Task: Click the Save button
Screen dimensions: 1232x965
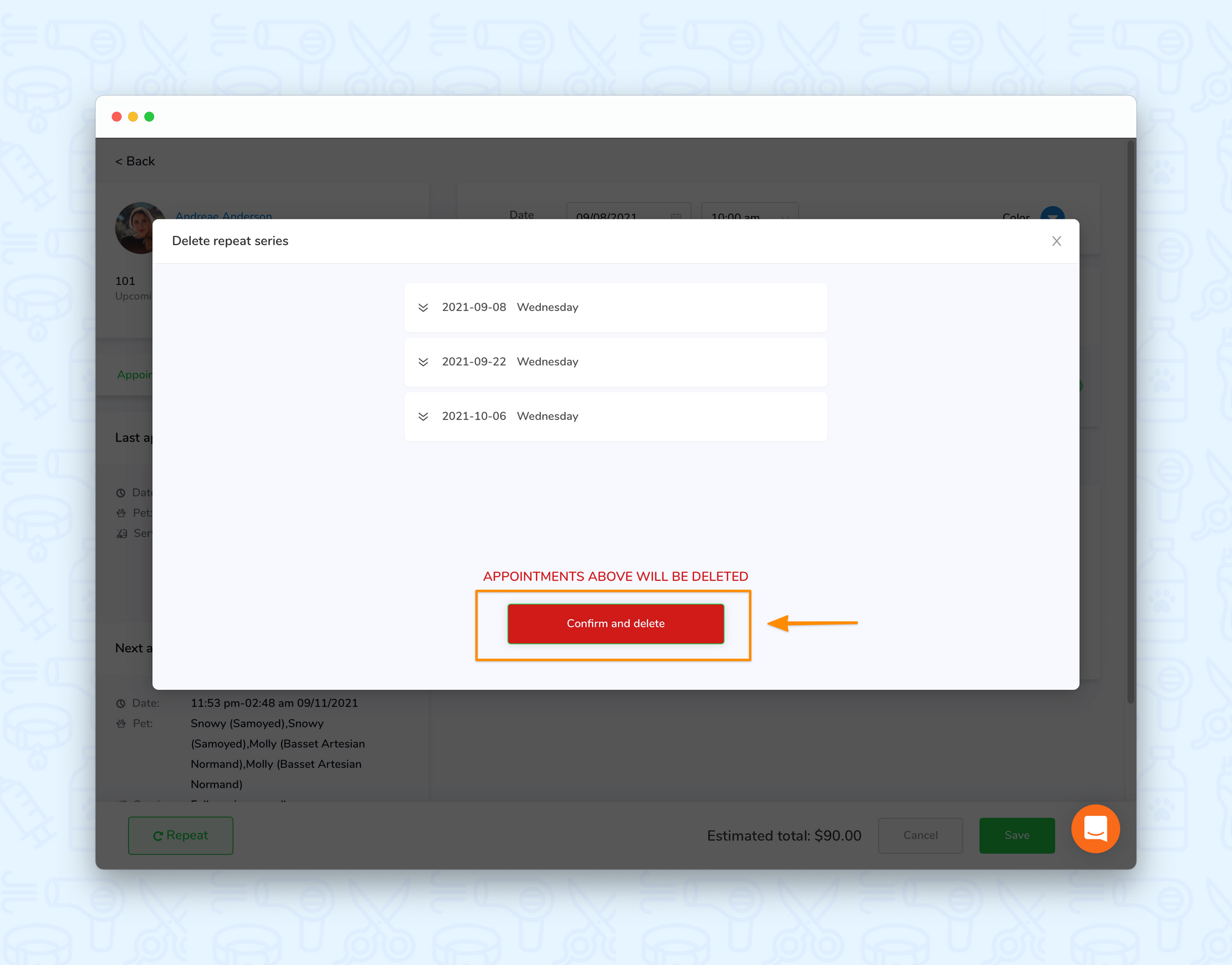Action: click(1016, 835)
